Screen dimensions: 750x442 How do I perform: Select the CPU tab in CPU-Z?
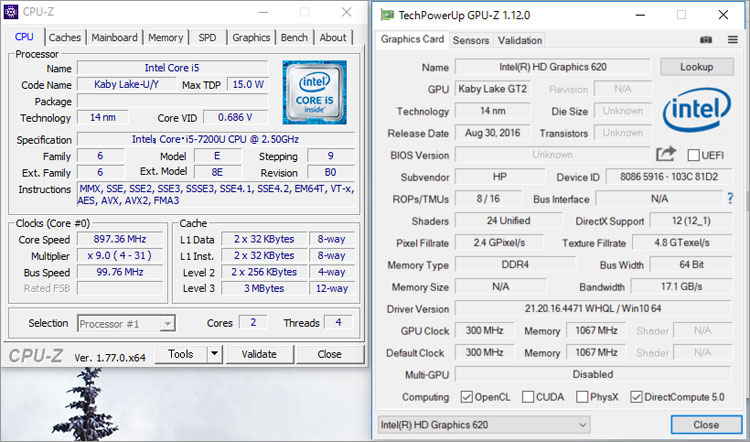pyautogui.click(x=24, y=37)
